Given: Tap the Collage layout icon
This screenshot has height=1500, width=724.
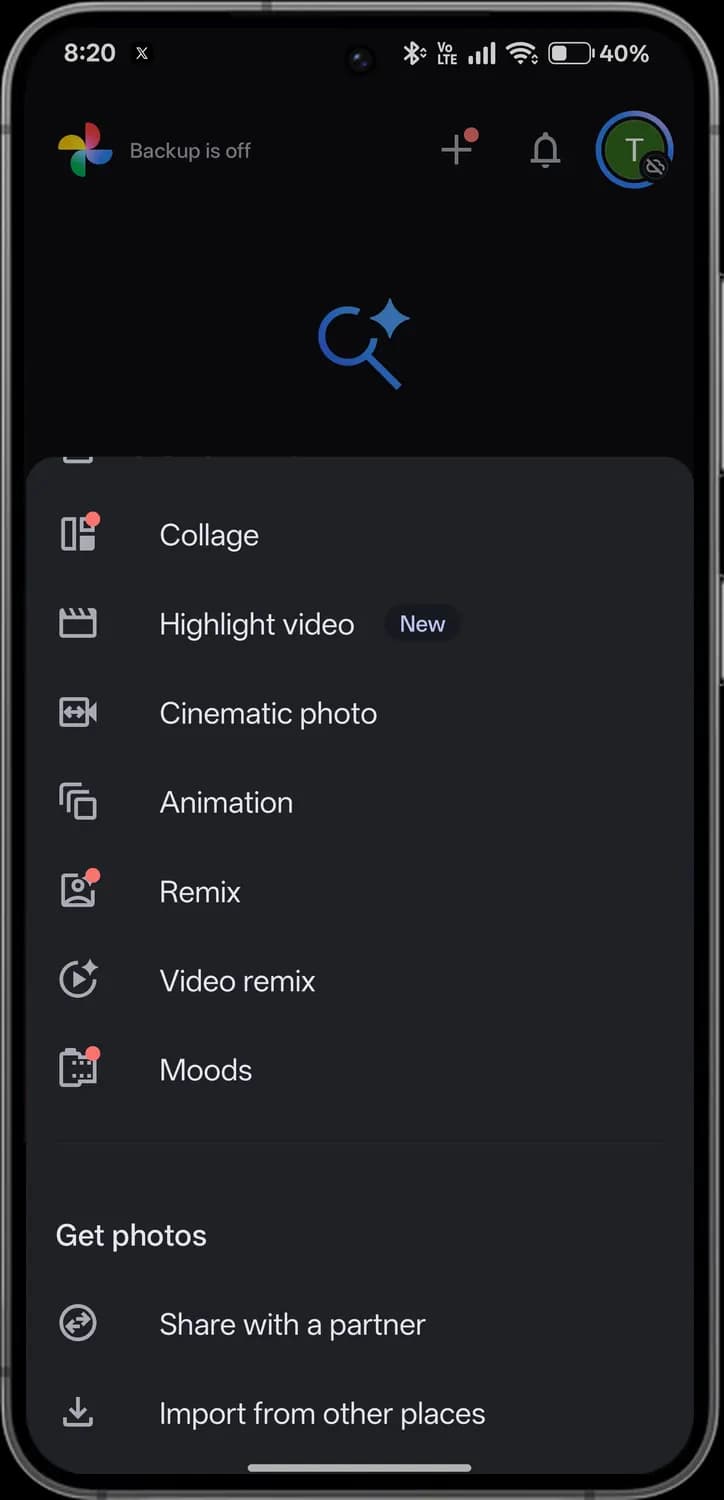Looking at the screenshot, I should [x=79, y=533].
